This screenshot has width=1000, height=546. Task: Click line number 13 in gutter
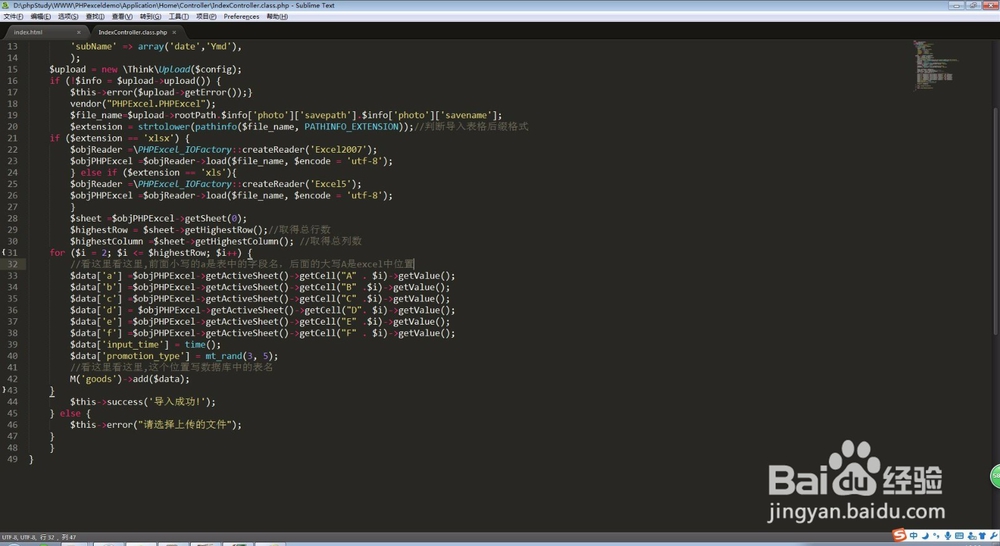13,47
